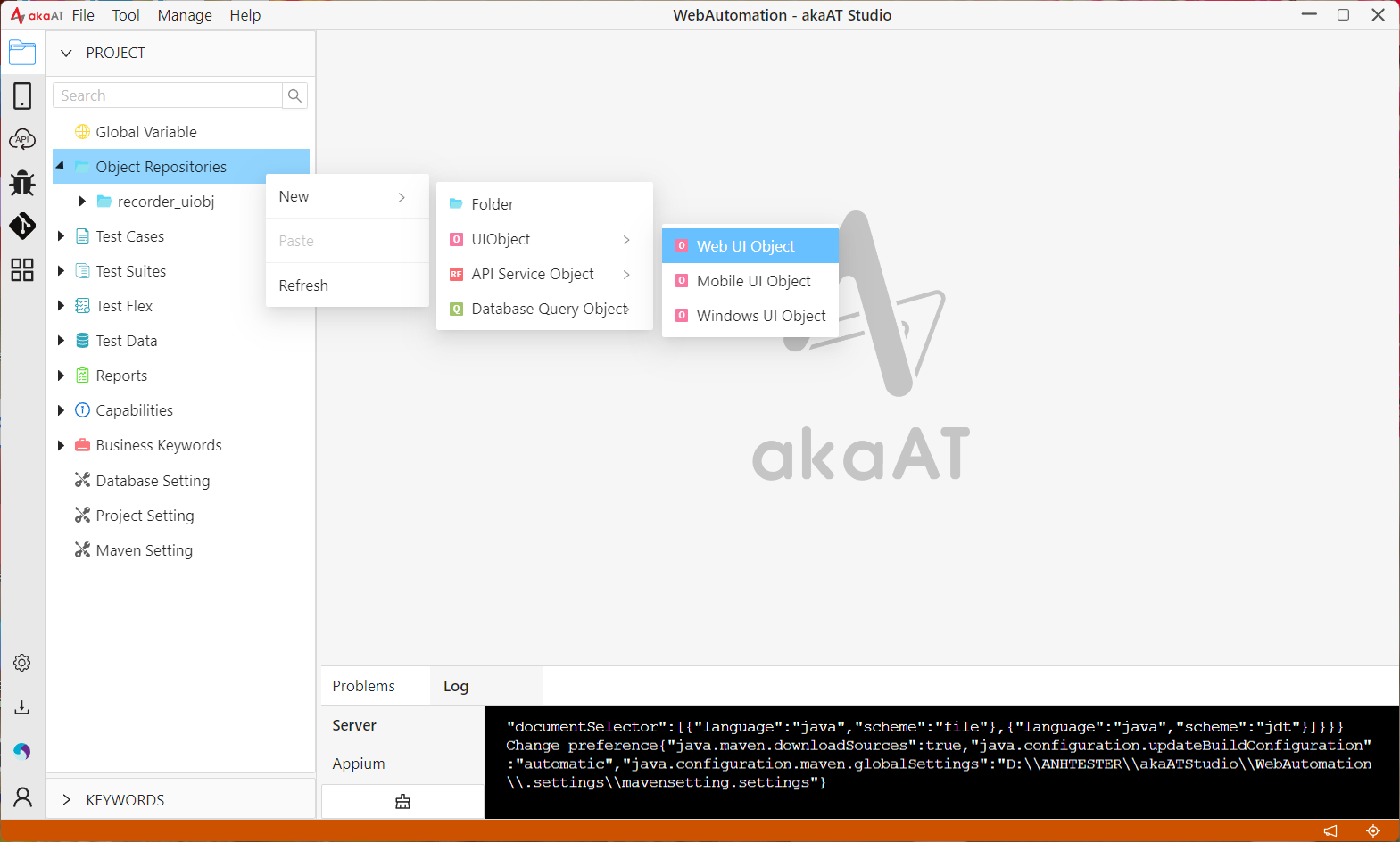Open the grid extensions sidebar icon
The width and height of the screenshot is (1400, 842).
coord(22,269)
